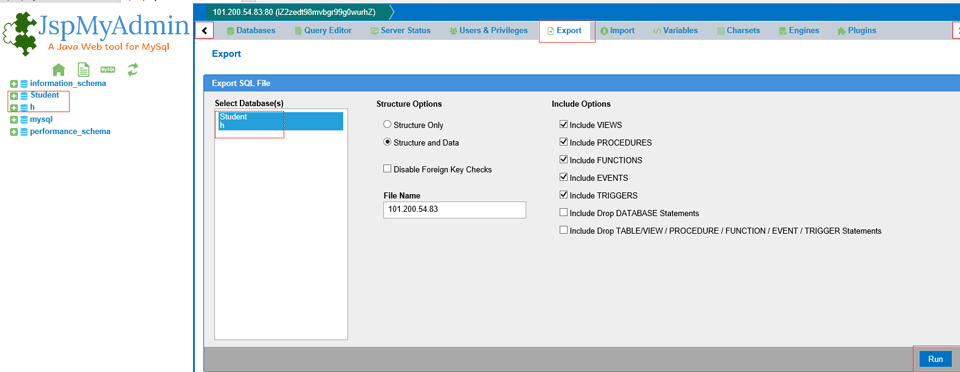The height and width of the screenshot is (372, 960).
Task: Open the Charsets tab
Action: (x=738, y=31)
